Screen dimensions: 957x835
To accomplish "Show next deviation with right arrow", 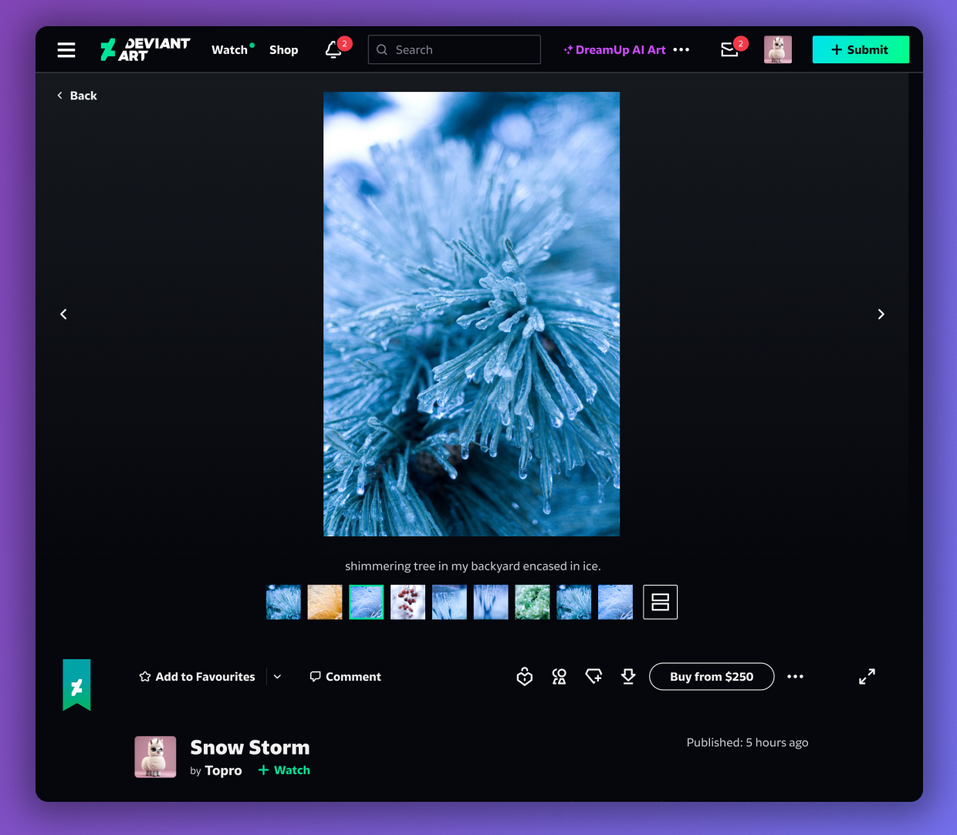I will pyautogui.click(x=881, y=314).
